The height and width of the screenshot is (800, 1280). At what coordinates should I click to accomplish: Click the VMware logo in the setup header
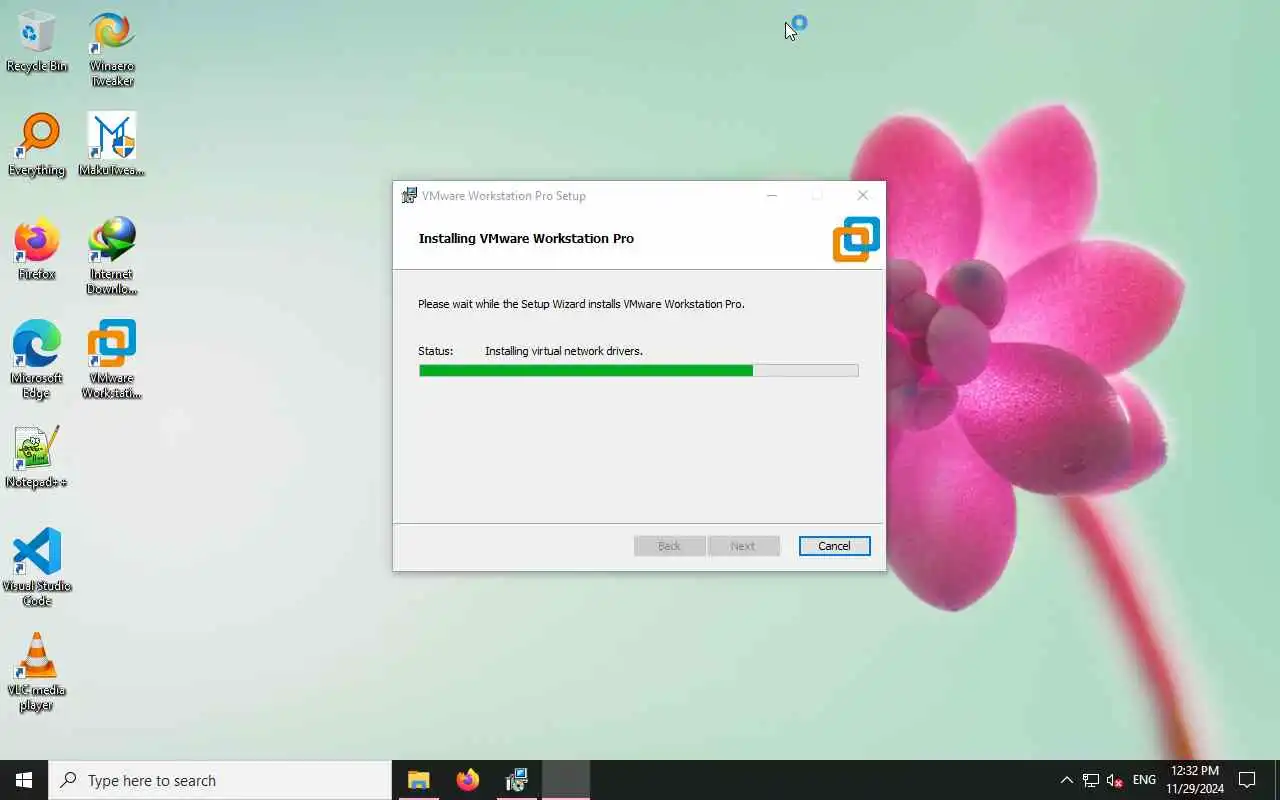pyautogui.click(x=856, y=239)
